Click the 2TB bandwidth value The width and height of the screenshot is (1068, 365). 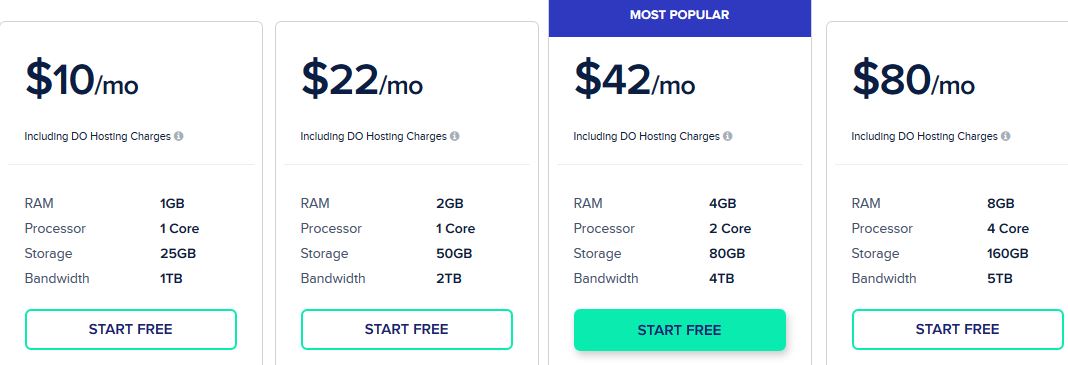click(449, 279)
